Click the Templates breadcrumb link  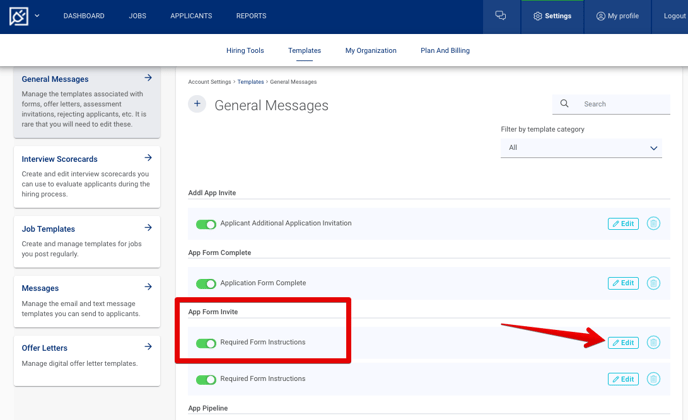tap(251, 82)
